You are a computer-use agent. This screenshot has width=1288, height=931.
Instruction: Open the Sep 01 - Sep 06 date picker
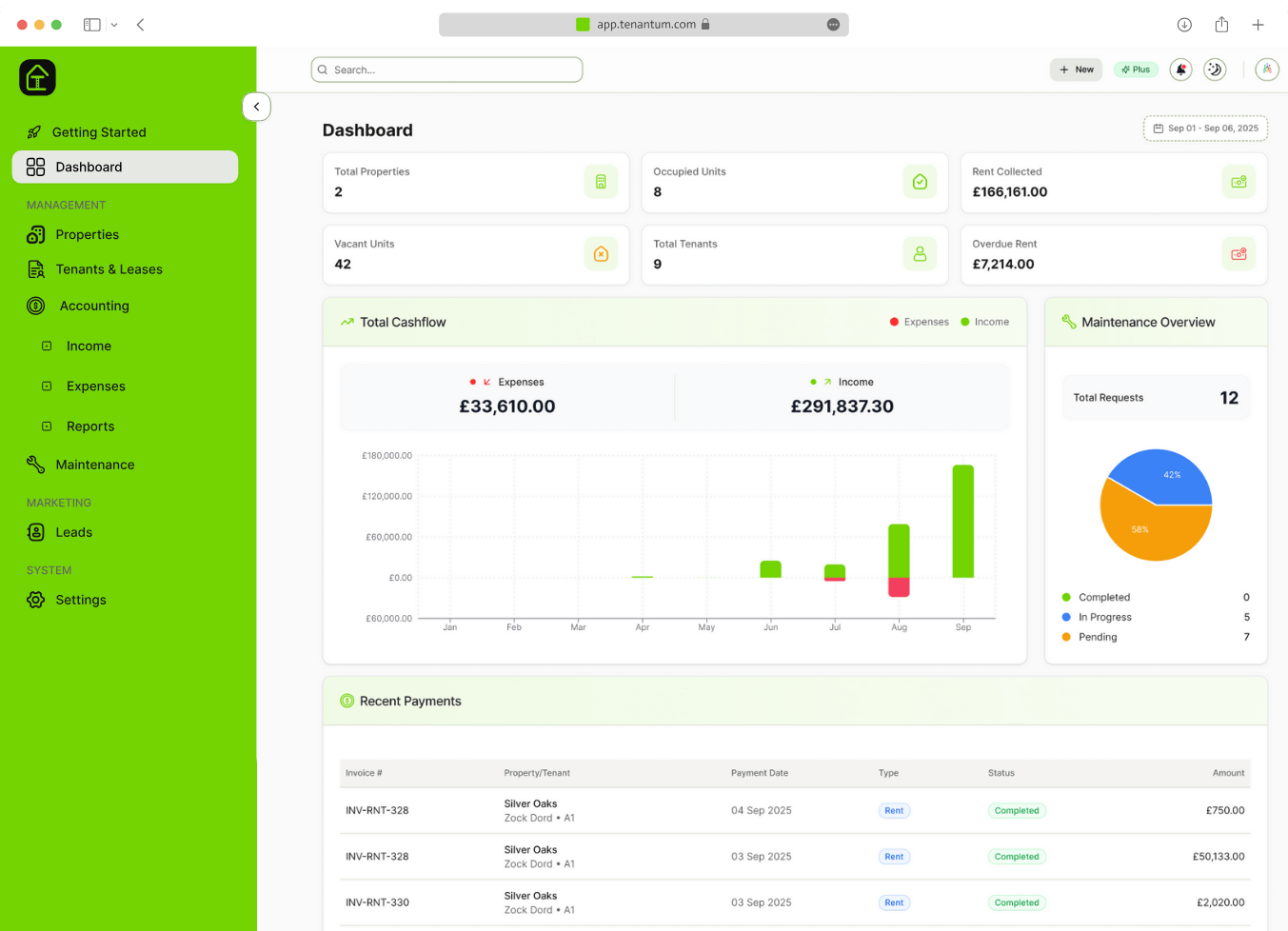click(x=1205, y=129)
